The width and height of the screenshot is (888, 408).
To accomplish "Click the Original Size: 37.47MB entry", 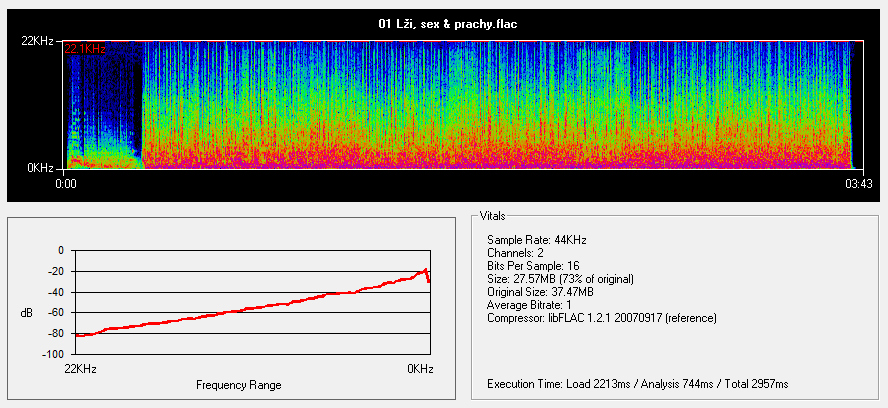I will click(540, 292).
